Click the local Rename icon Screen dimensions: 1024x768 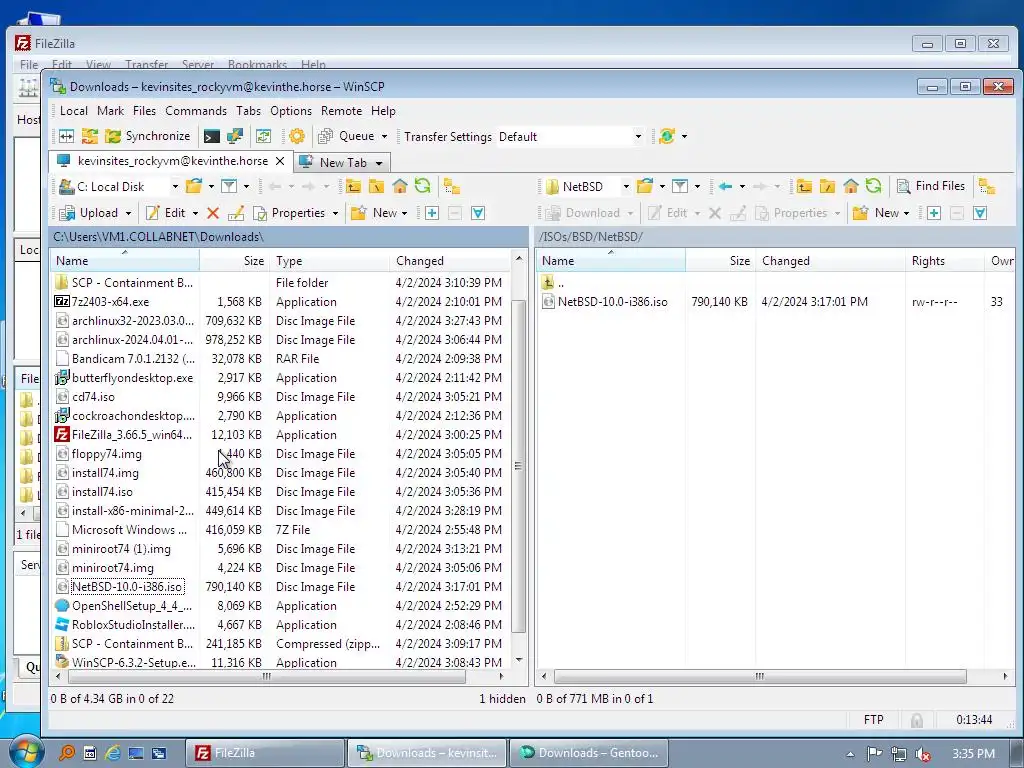click(236, 213)
